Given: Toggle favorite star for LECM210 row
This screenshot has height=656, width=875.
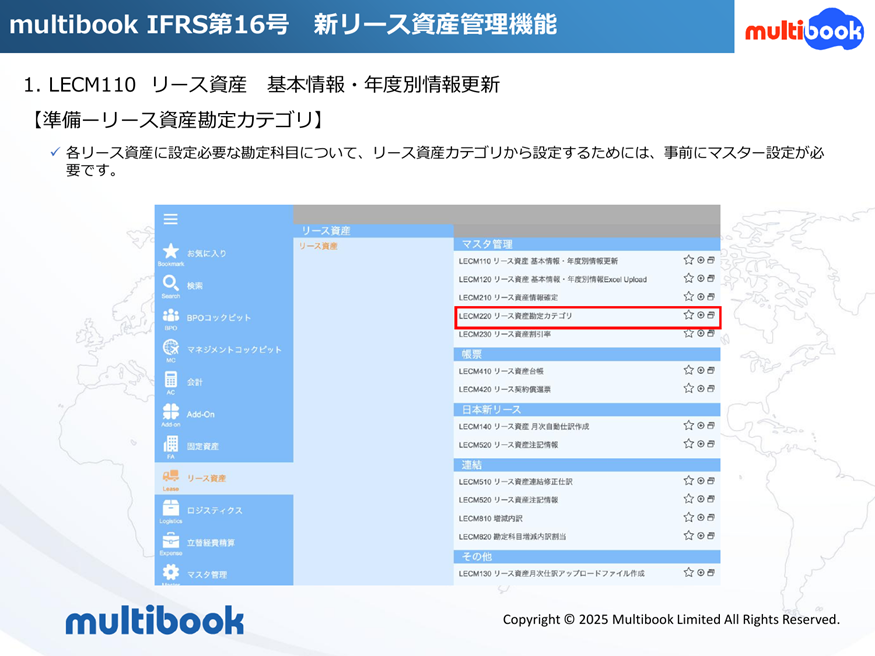Looking at the screenshot, I should pos(689,297).
